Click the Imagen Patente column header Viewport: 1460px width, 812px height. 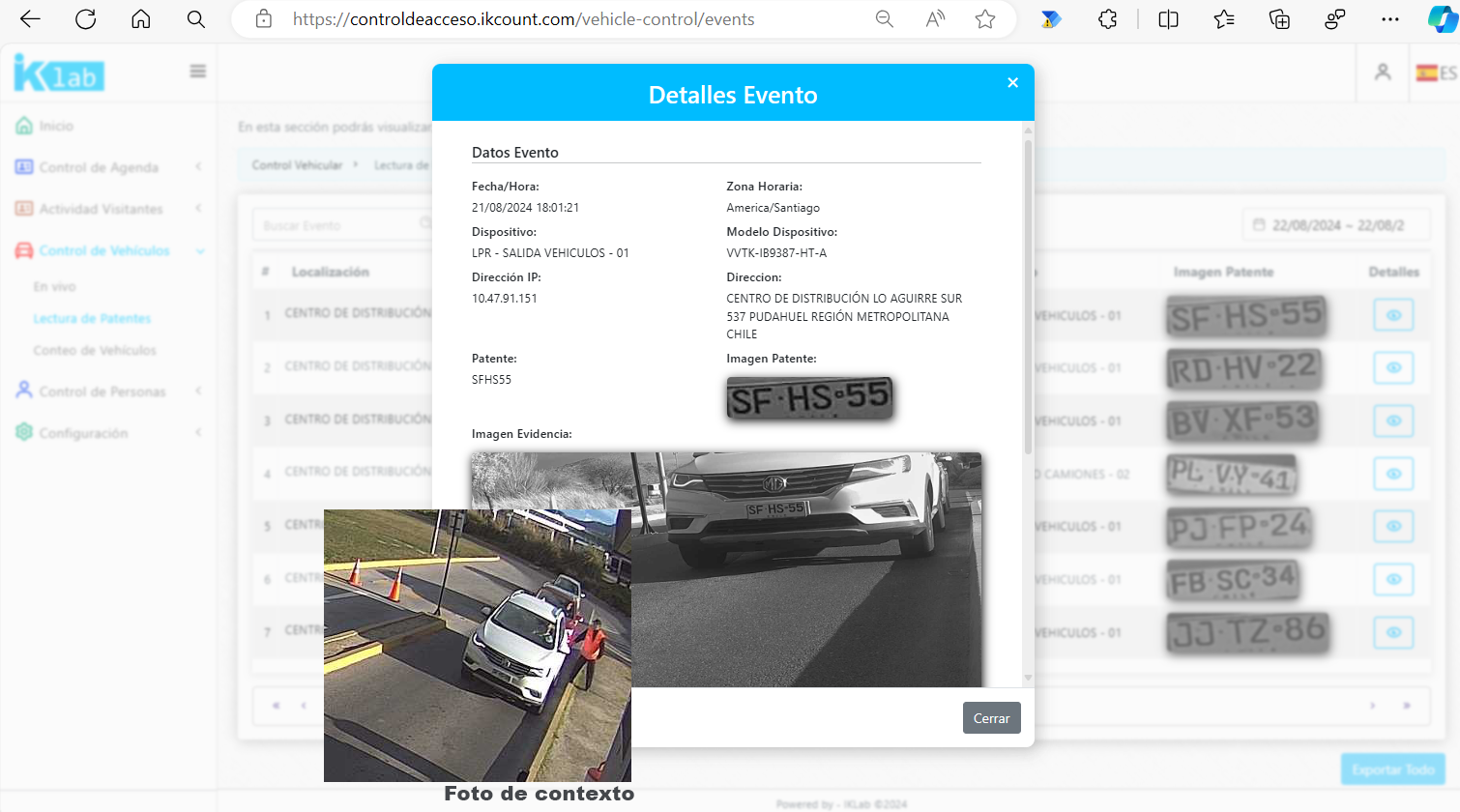(1223, 273)
